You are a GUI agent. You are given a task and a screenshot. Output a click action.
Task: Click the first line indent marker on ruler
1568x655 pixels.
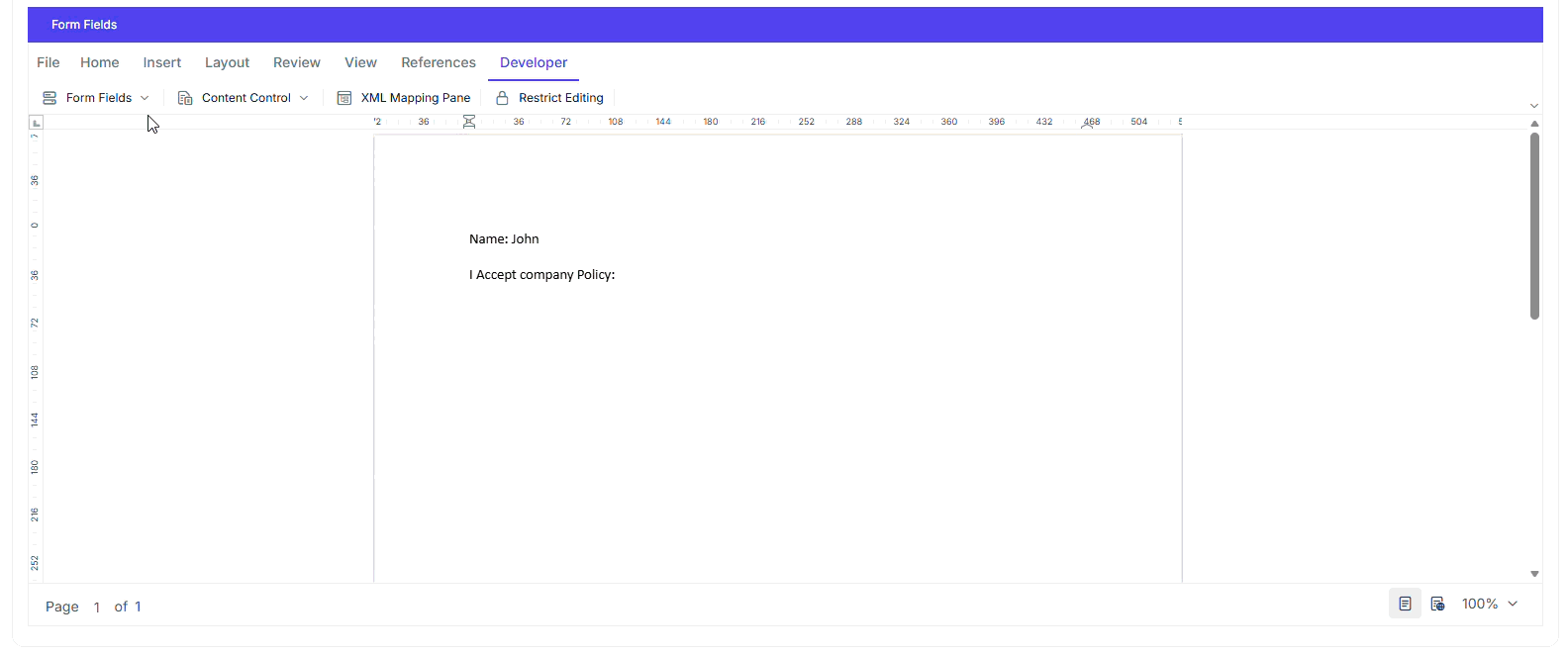click(x=469, y=119)
